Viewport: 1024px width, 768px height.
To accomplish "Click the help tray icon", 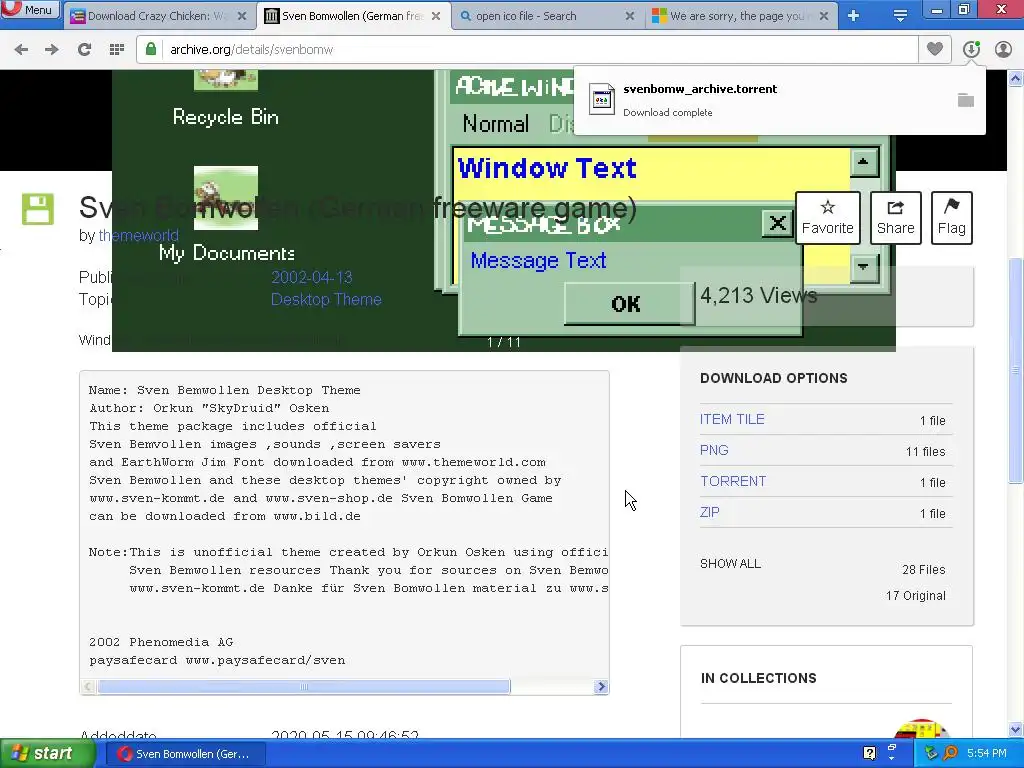I will (x=869, y=754).
